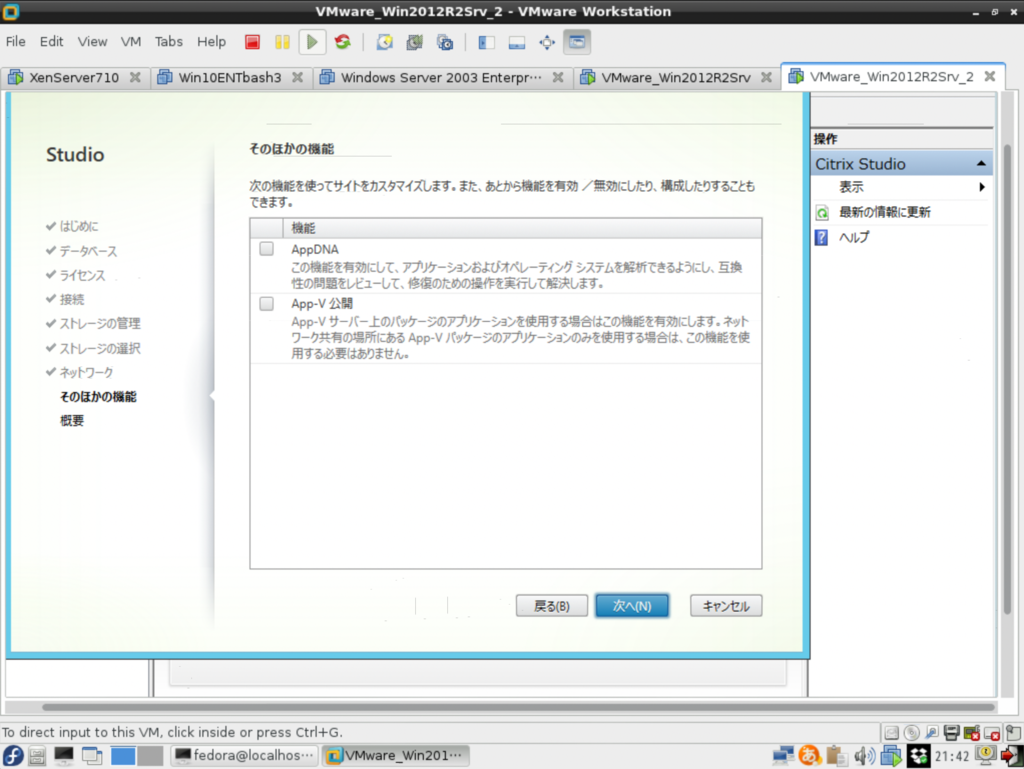Open the File menu
1024x769 pixels.
tap(16, 42)
